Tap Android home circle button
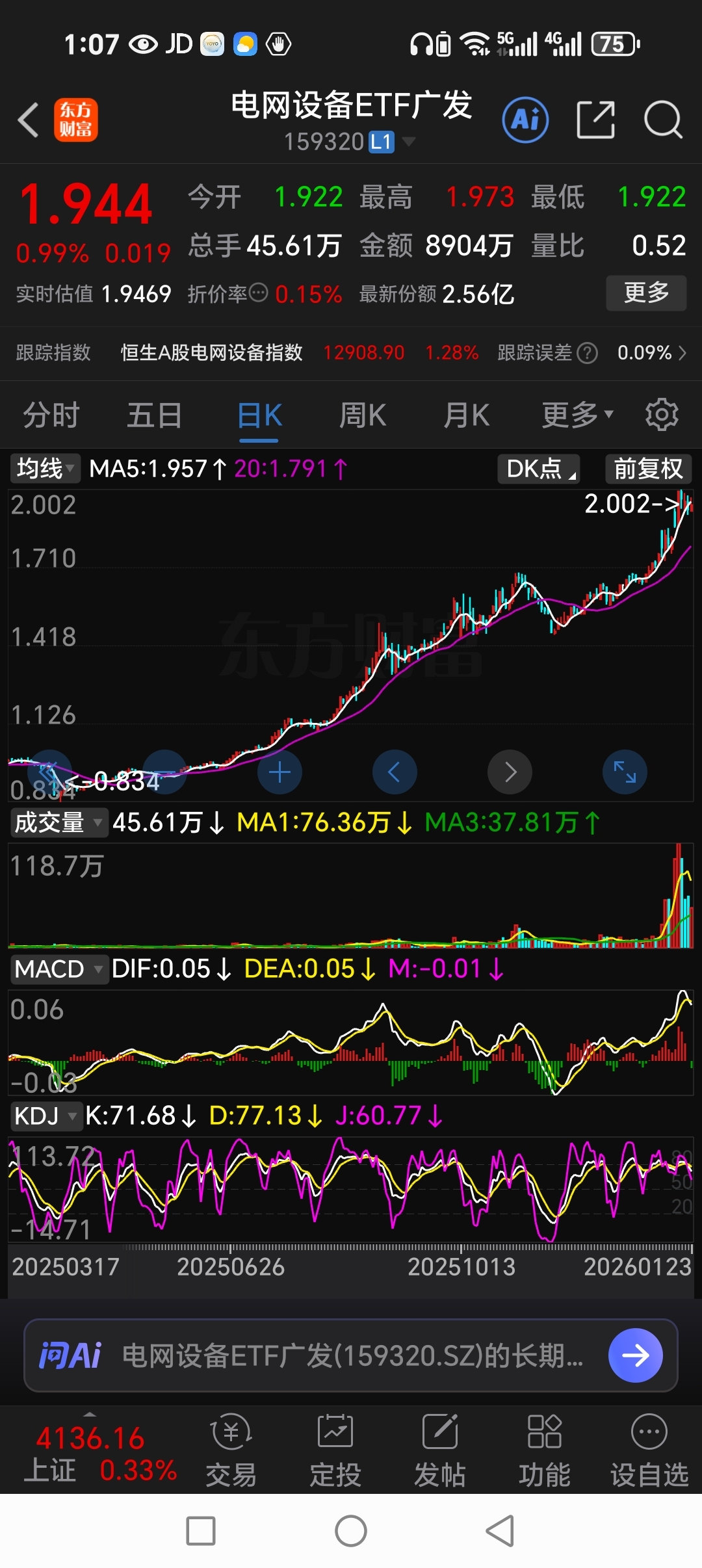Screen dimensions: 702x1568 point(351,1531)
